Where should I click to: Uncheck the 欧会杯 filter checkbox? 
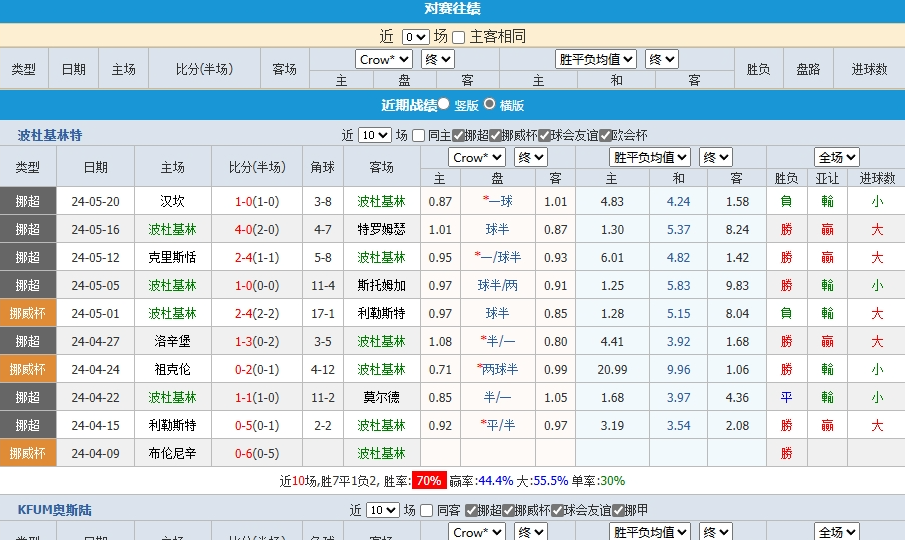pyautogui.click(x=605, y=135)
